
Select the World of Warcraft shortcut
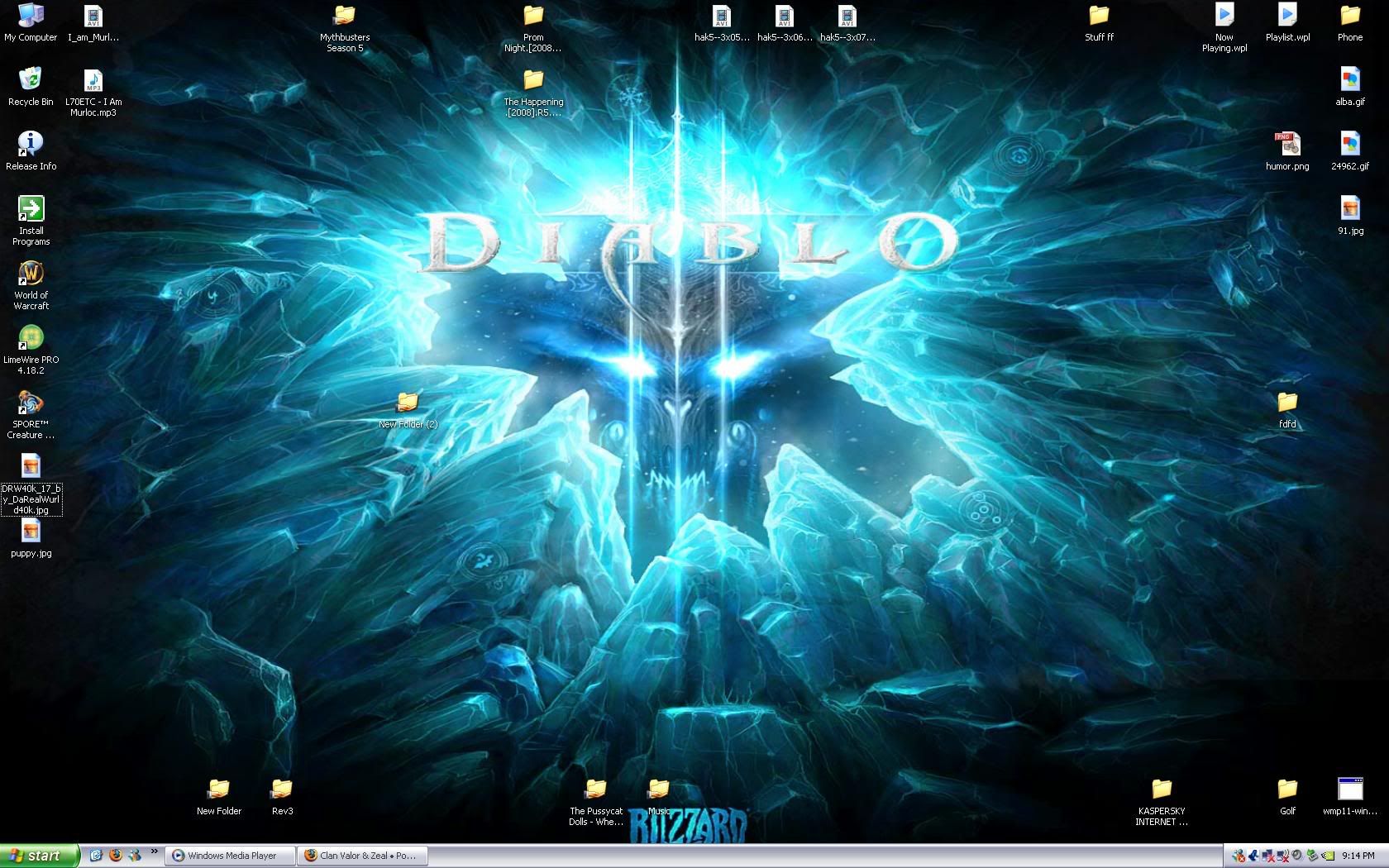coord(31,285)
